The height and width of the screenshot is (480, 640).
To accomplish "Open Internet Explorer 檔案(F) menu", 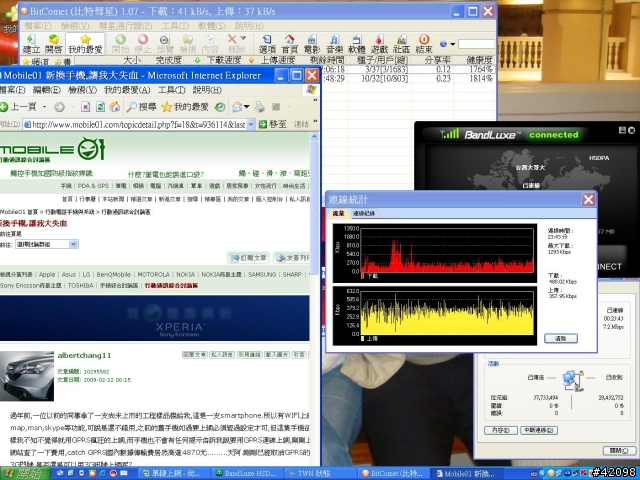I will tap(12, 90).
